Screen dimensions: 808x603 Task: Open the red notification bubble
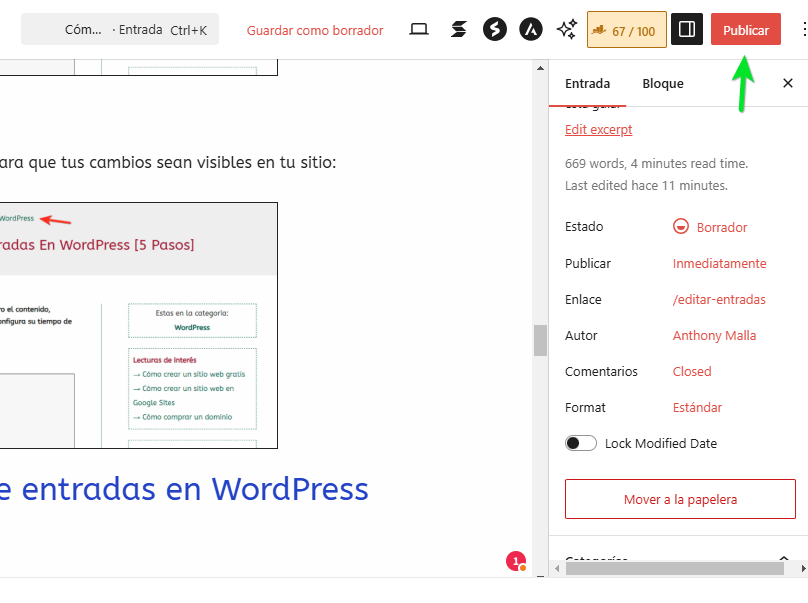[x=516, y=562]
